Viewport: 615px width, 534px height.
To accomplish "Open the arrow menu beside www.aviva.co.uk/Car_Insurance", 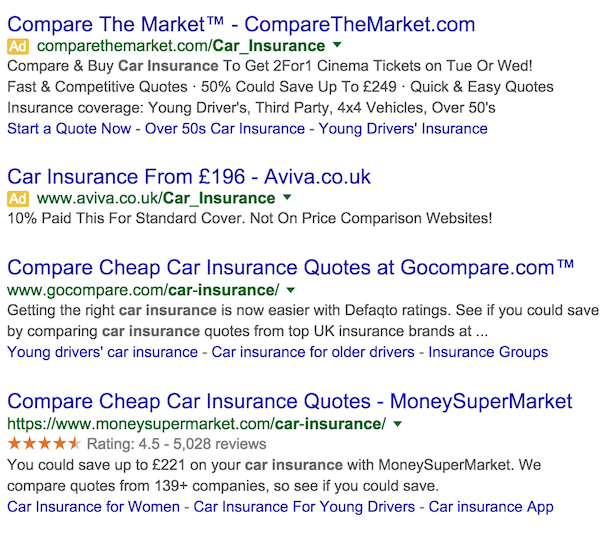I will (x=287, y=198).
